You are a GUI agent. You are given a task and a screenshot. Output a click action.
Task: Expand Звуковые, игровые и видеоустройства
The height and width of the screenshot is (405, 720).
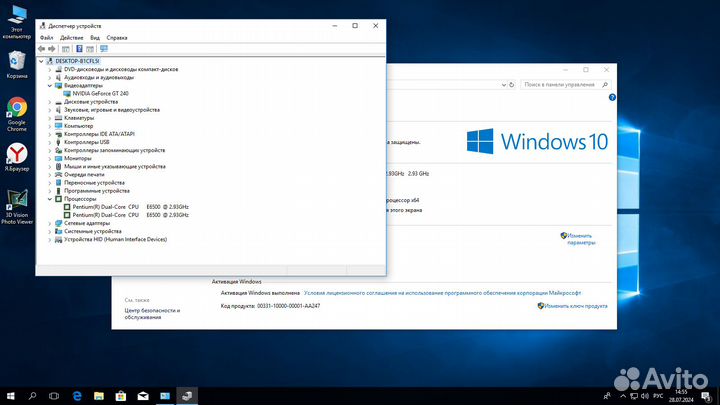click(50, 110)
